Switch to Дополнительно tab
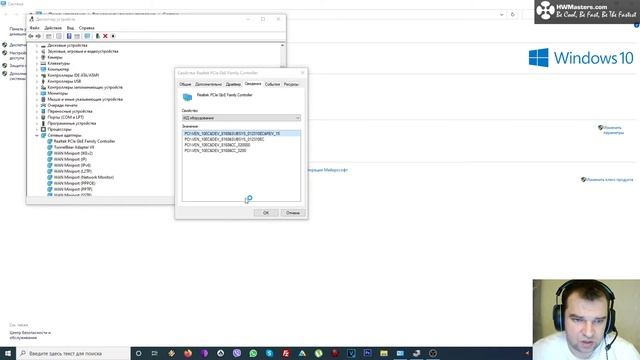 coord(208,84)
